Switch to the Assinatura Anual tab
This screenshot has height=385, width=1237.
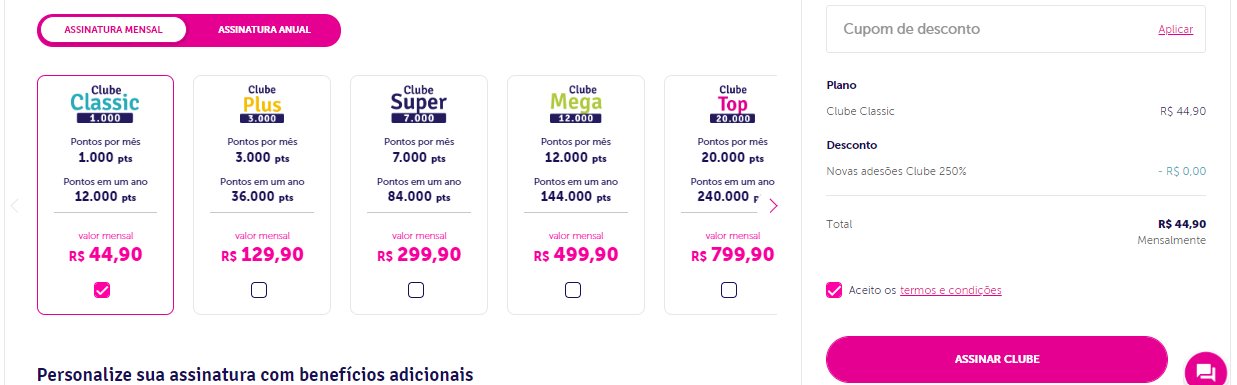[264, 30]
